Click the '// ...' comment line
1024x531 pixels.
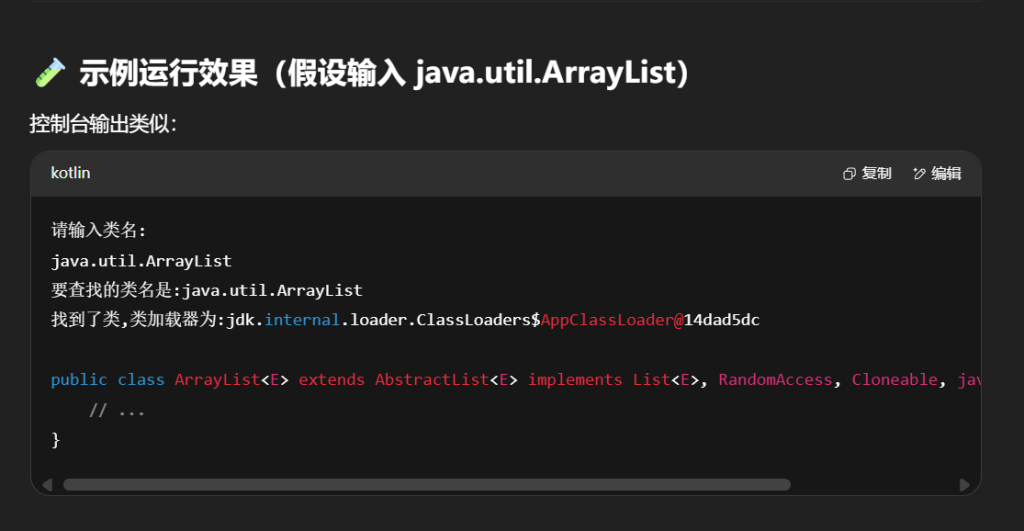click(x=118, y=410)
